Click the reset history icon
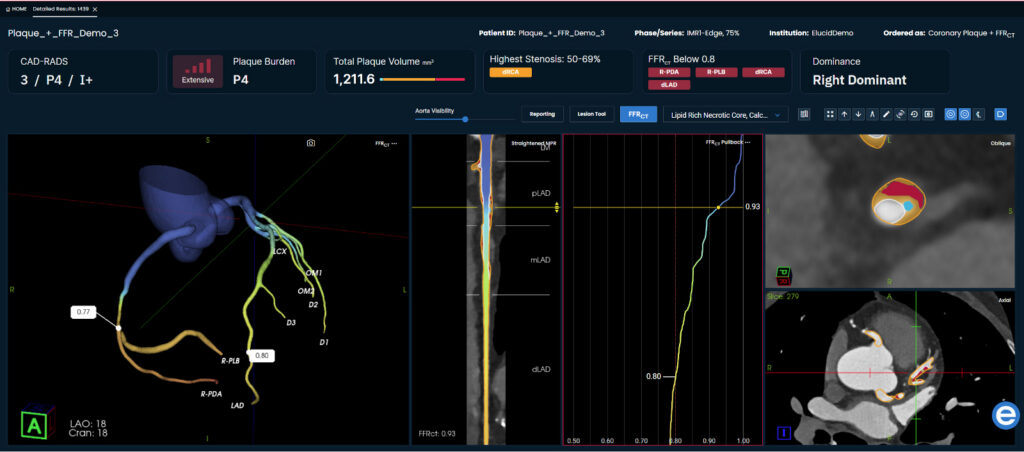1024x452 pixels. click(914, 114)
